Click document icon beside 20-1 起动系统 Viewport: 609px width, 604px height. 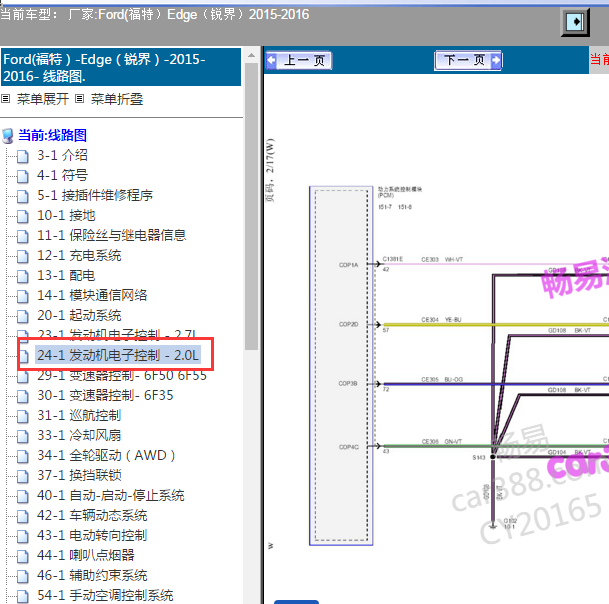[23, 316]
